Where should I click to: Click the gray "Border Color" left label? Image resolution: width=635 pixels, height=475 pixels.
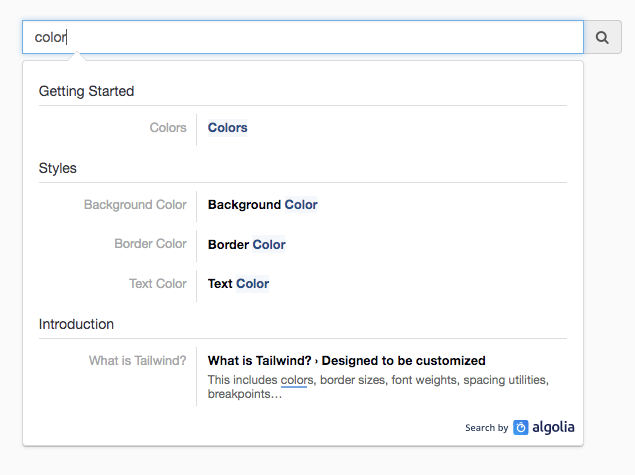coord(150,244)
